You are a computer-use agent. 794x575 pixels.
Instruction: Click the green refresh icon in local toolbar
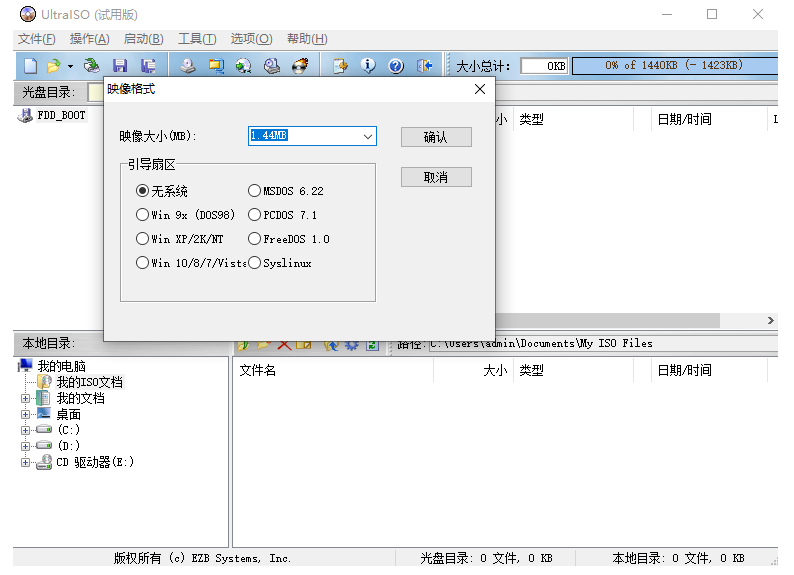[372, 345]
